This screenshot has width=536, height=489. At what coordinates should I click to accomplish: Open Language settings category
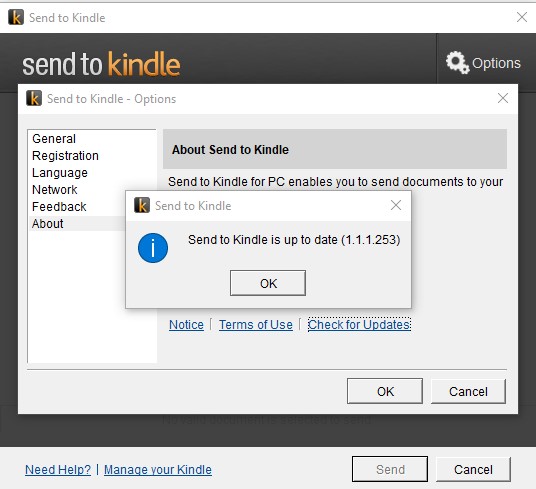click(60, 173)
